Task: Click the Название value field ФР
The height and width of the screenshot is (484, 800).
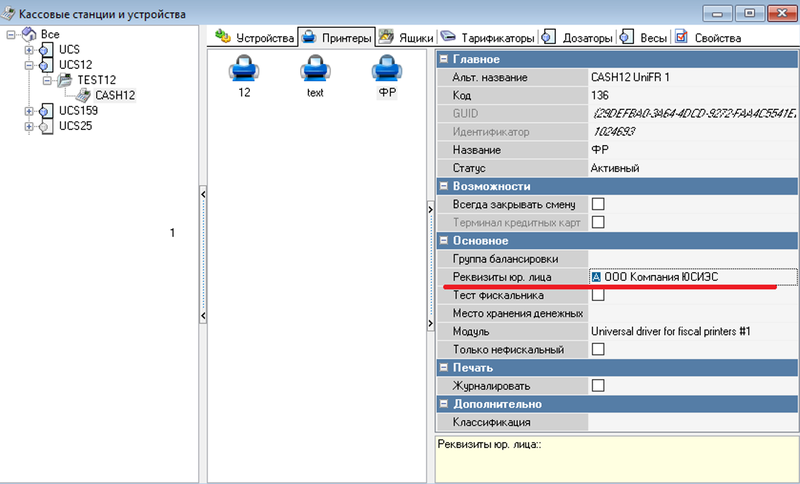Action: [693, 150]
